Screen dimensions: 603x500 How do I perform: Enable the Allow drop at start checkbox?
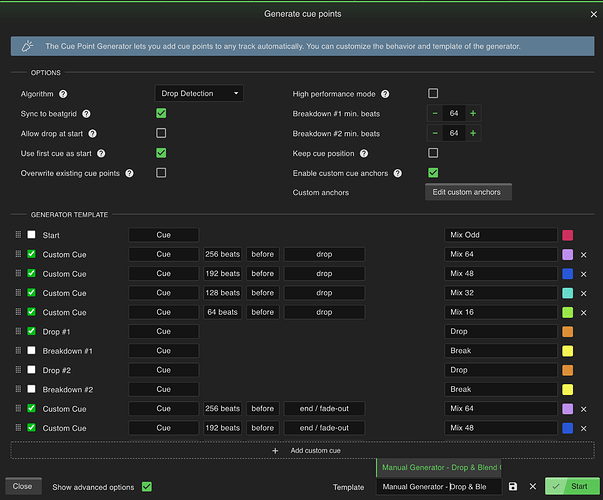click(161, 133)
